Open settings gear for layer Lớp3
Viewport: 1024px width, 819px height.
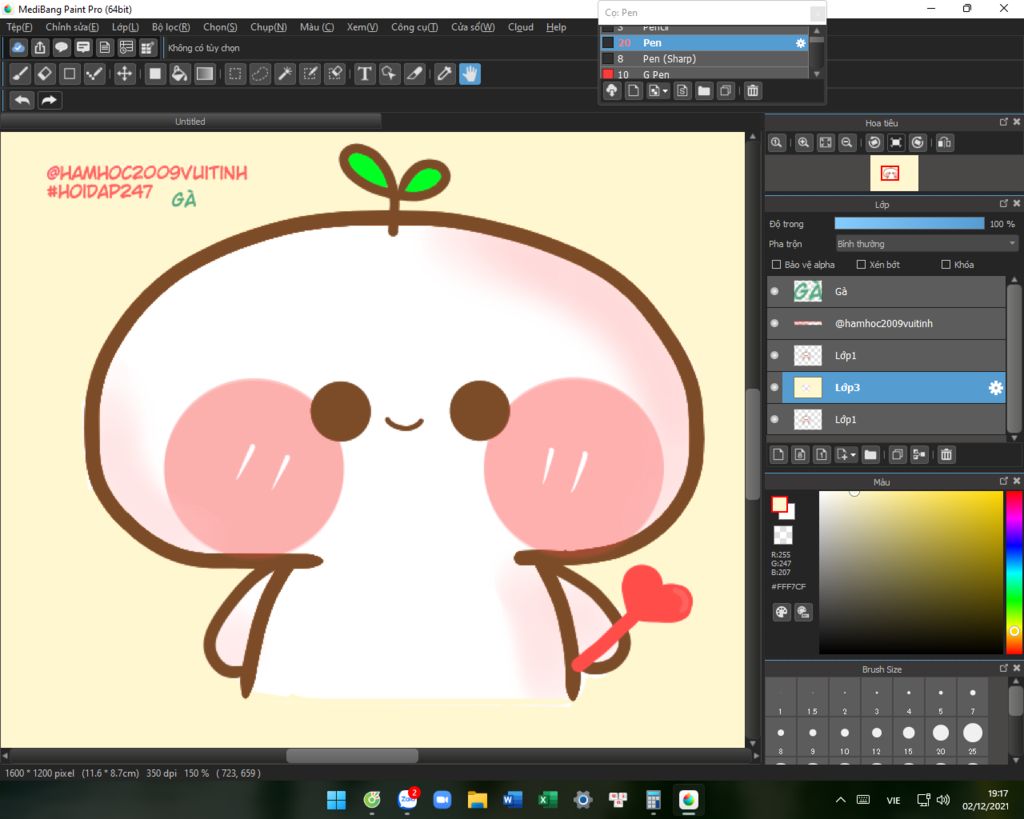click(995, 388)
